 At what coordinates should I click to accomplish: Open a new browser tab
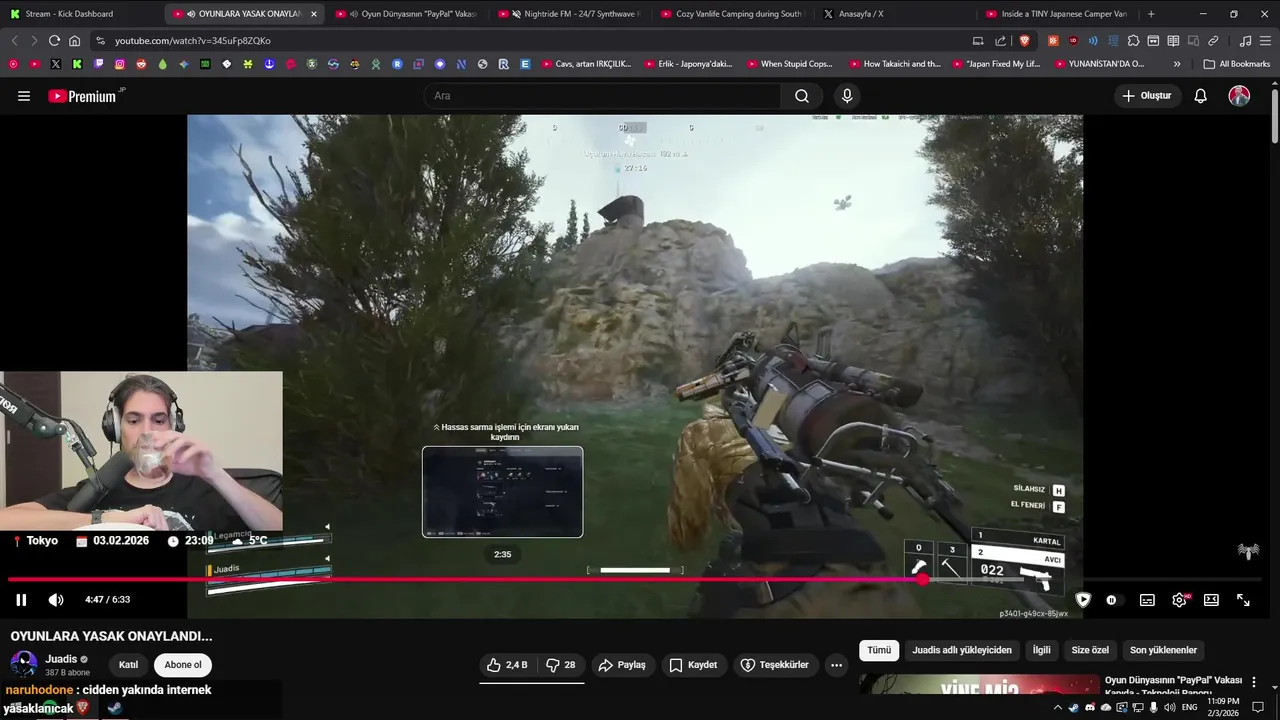coord(1151,14)
